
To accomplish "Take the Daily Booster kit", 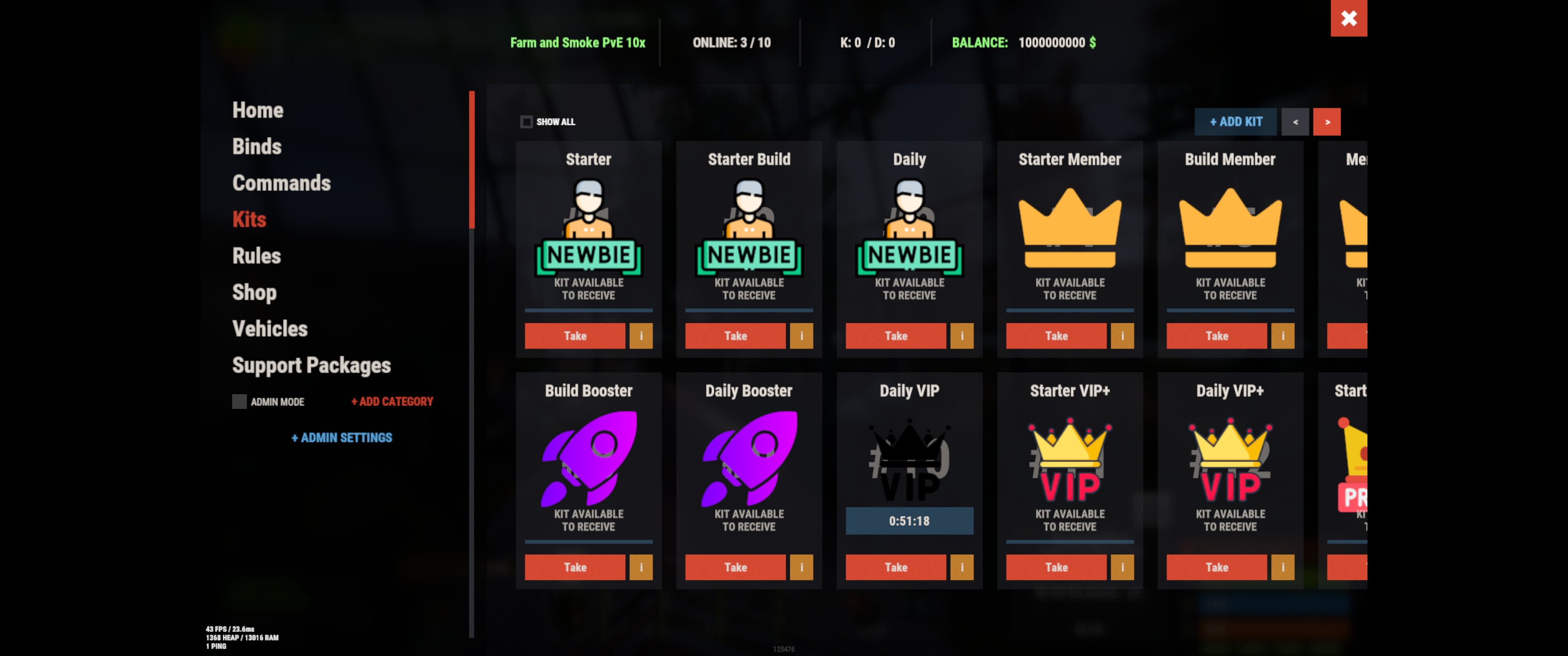I will [735, 567].
